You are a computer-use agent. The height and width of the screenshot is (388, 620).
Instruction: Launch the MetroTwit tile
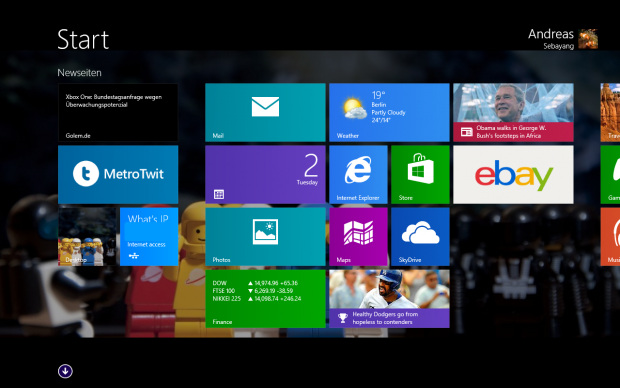tap(118, 174)
